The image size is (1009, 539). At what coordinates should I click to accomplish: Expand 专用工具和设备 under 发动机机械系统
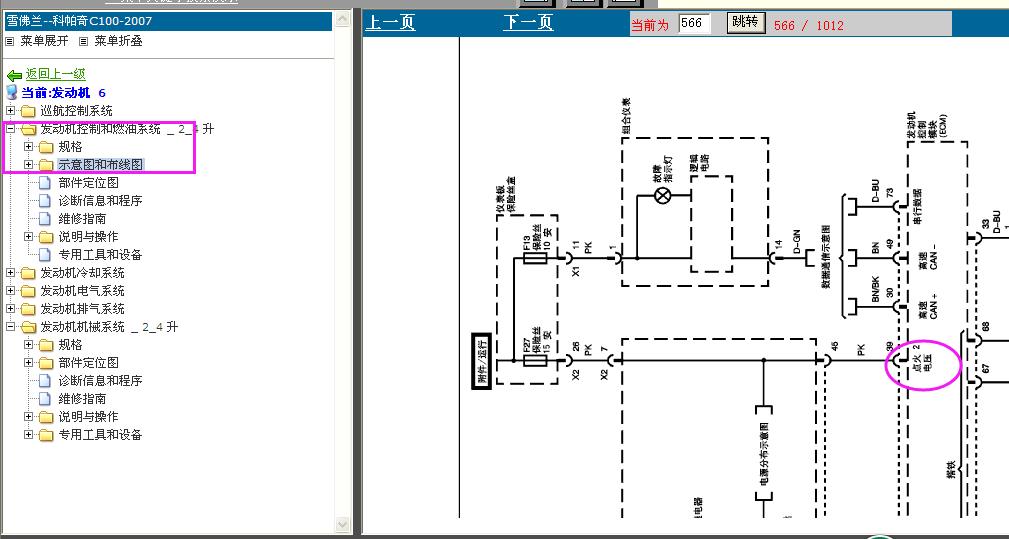(28, 435)
